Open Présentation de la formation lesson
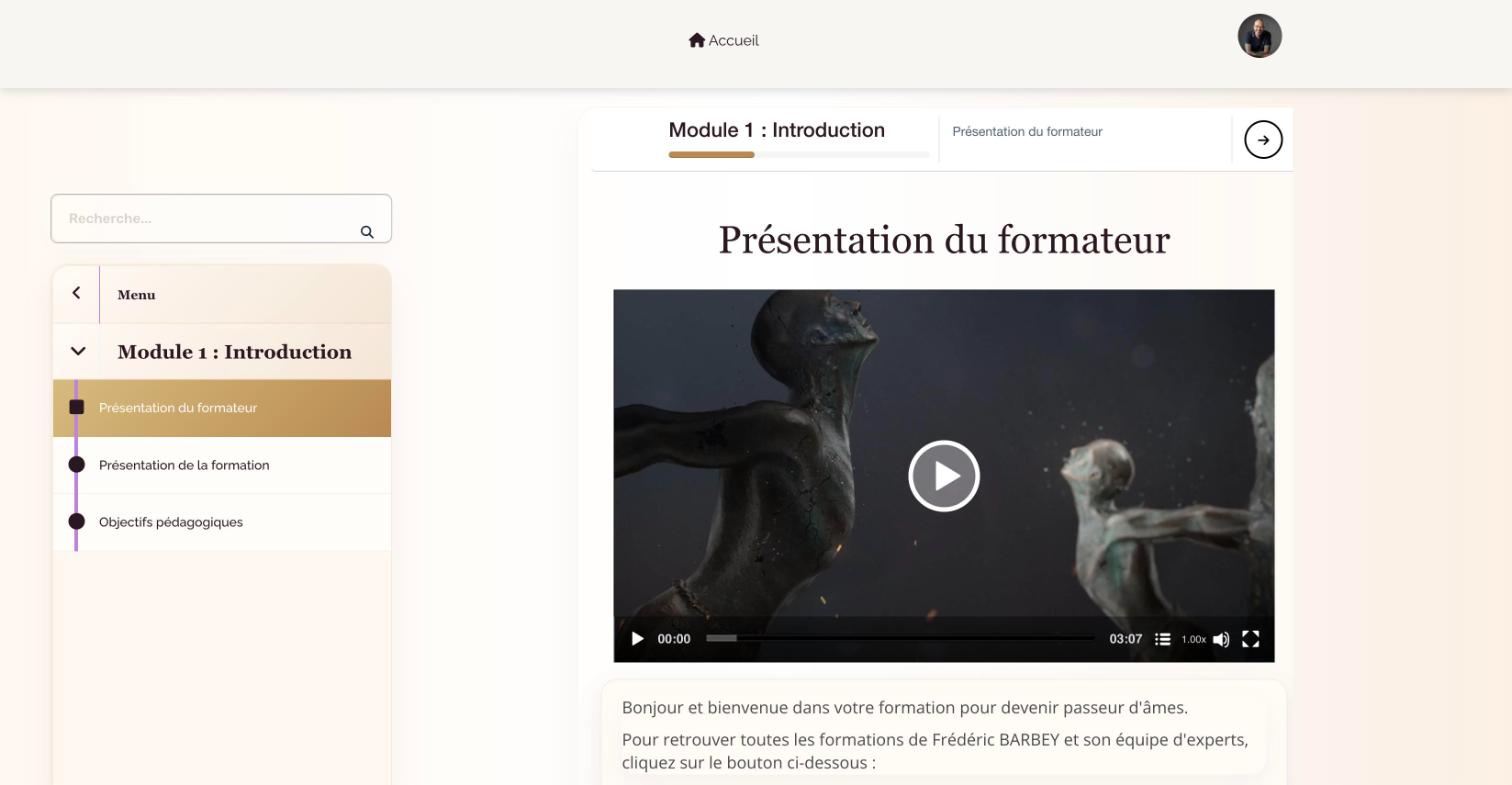Image resolution: width=1512 pixels, height=785 pixels. tap(222, 465)
